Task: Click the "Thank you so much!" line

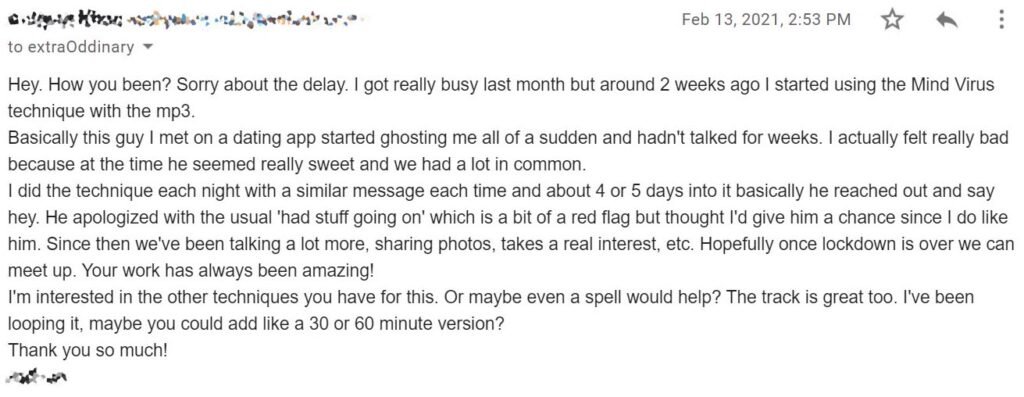Action: (88, 350)
